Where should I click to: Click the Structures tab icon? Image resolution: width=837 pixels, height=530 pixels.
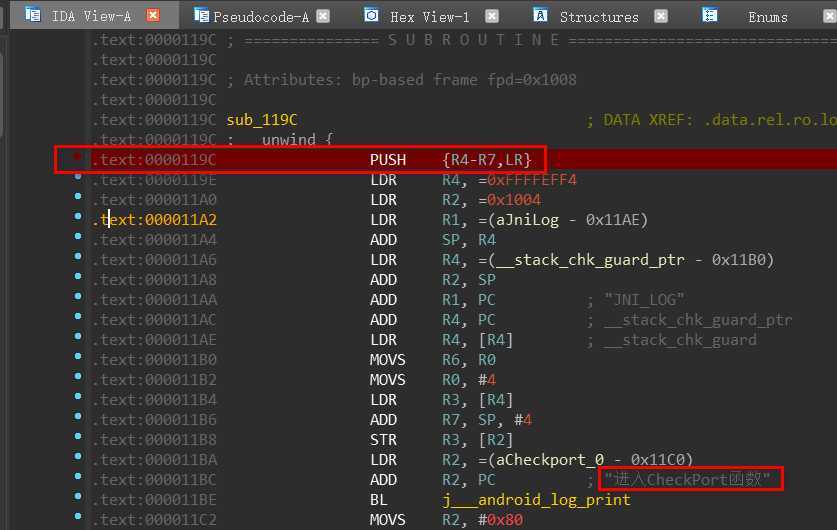[x=540, y=15]
